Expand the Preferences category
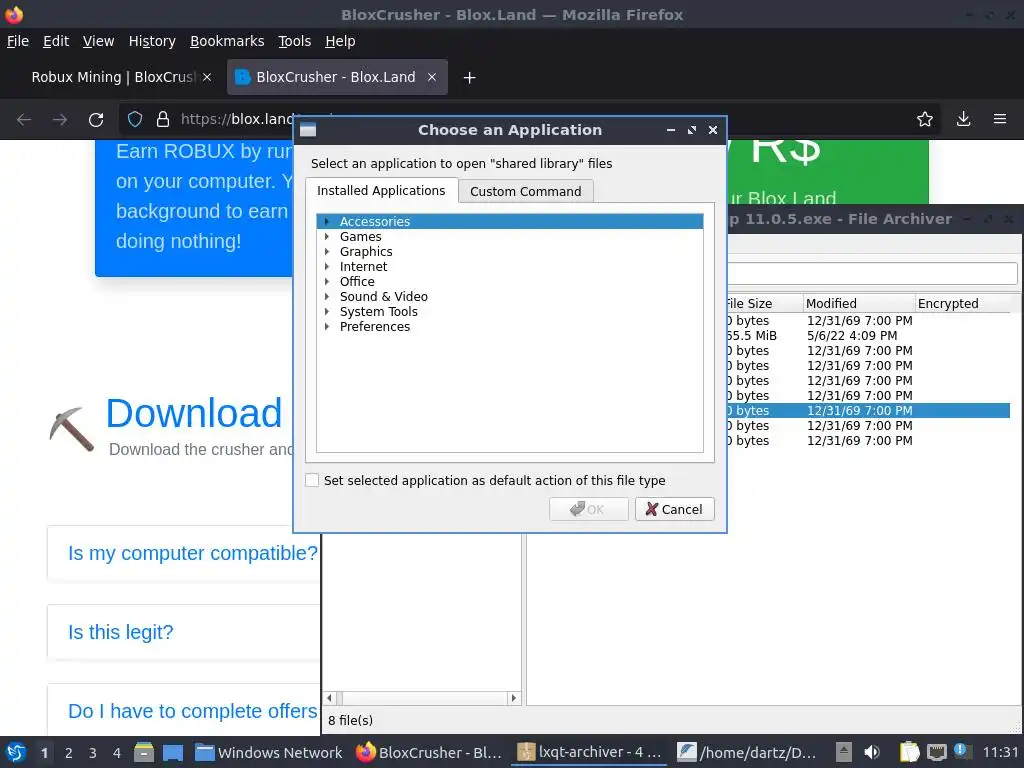Viewport: 1024px width, 768px height. click(x=327, y=327)
